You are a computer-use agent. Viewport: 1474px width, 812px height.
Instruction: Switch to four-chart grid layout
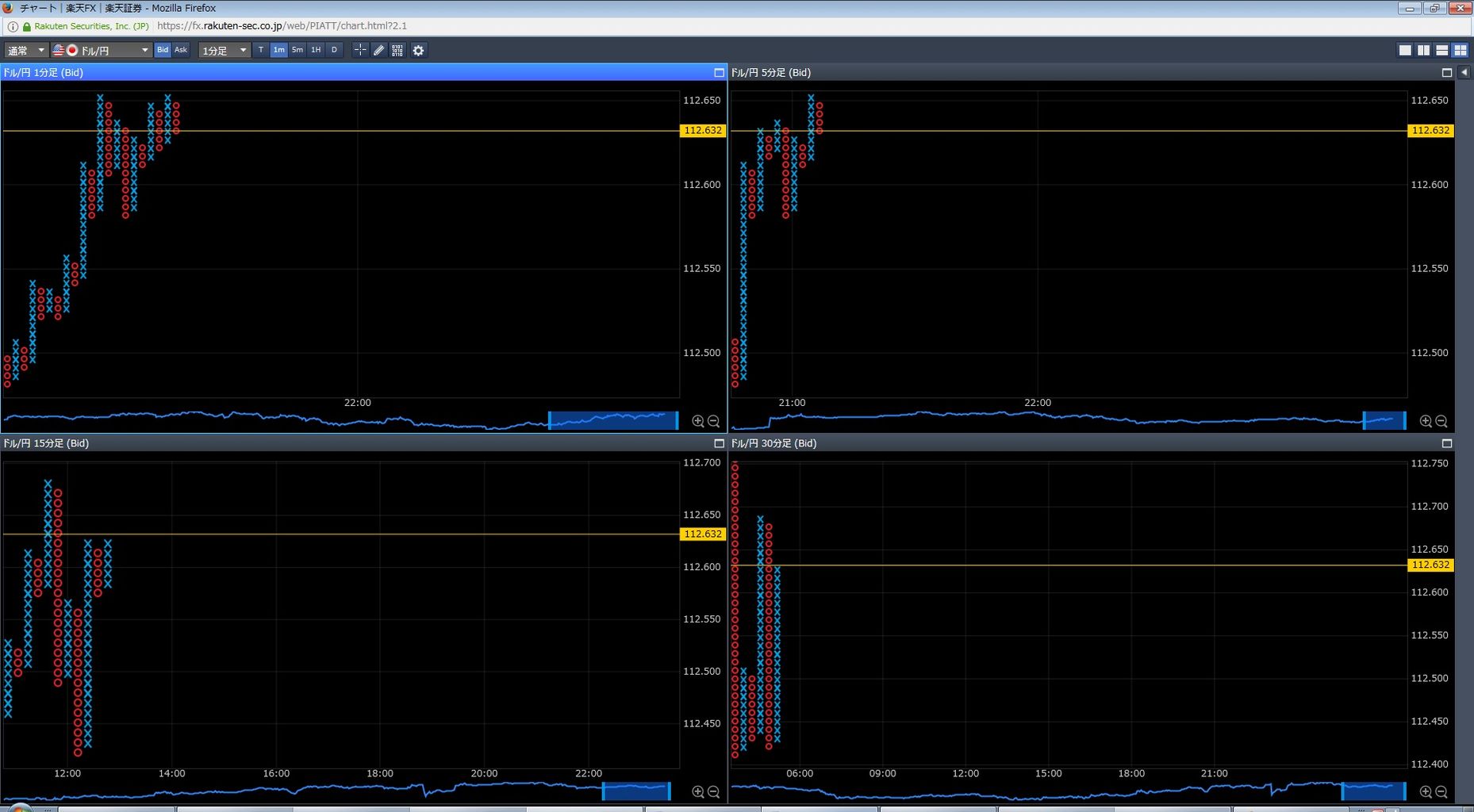pyautogui.click(x=1460, y=50)
